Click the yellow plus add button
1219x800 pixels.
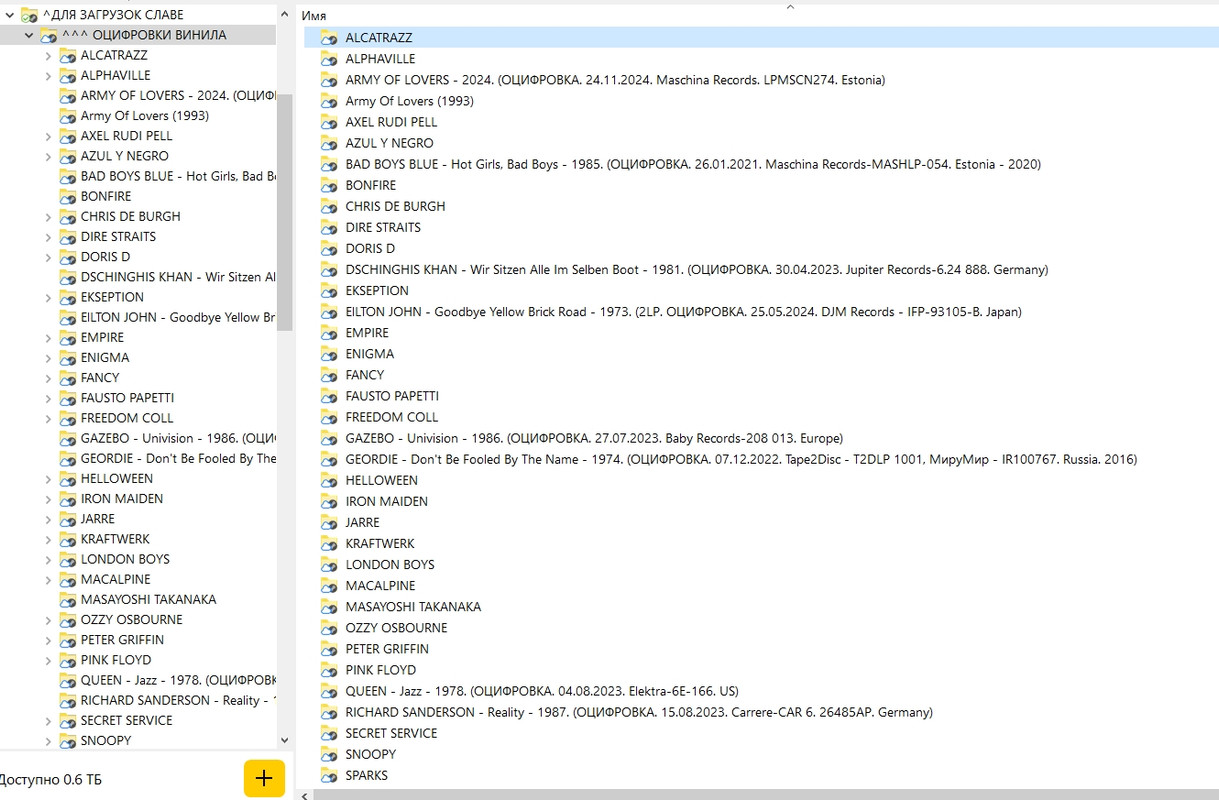(264, 778)
